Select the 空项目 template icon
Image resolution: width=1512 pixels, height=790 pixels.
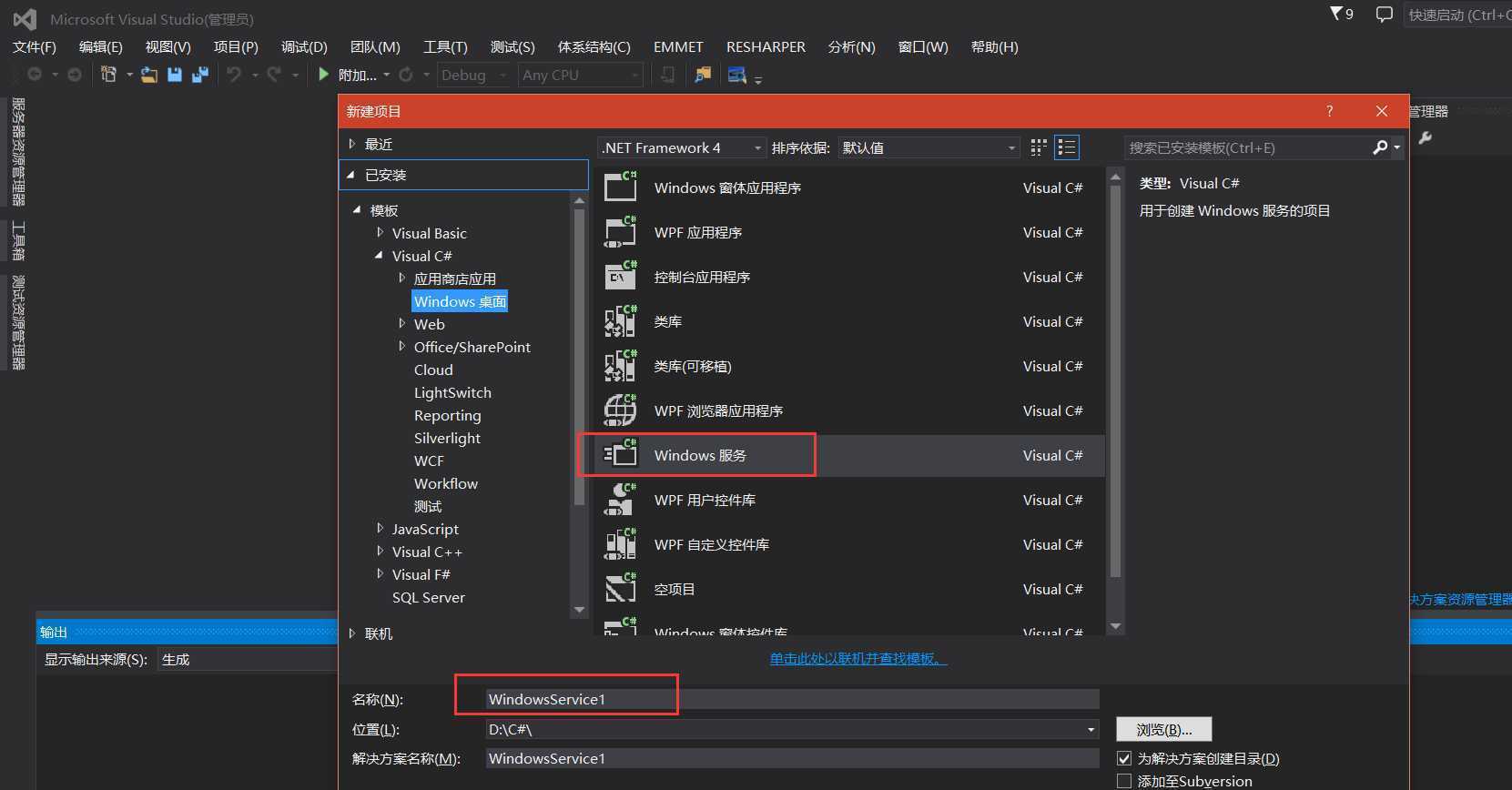pyautogui.click(x=621, y=589)
